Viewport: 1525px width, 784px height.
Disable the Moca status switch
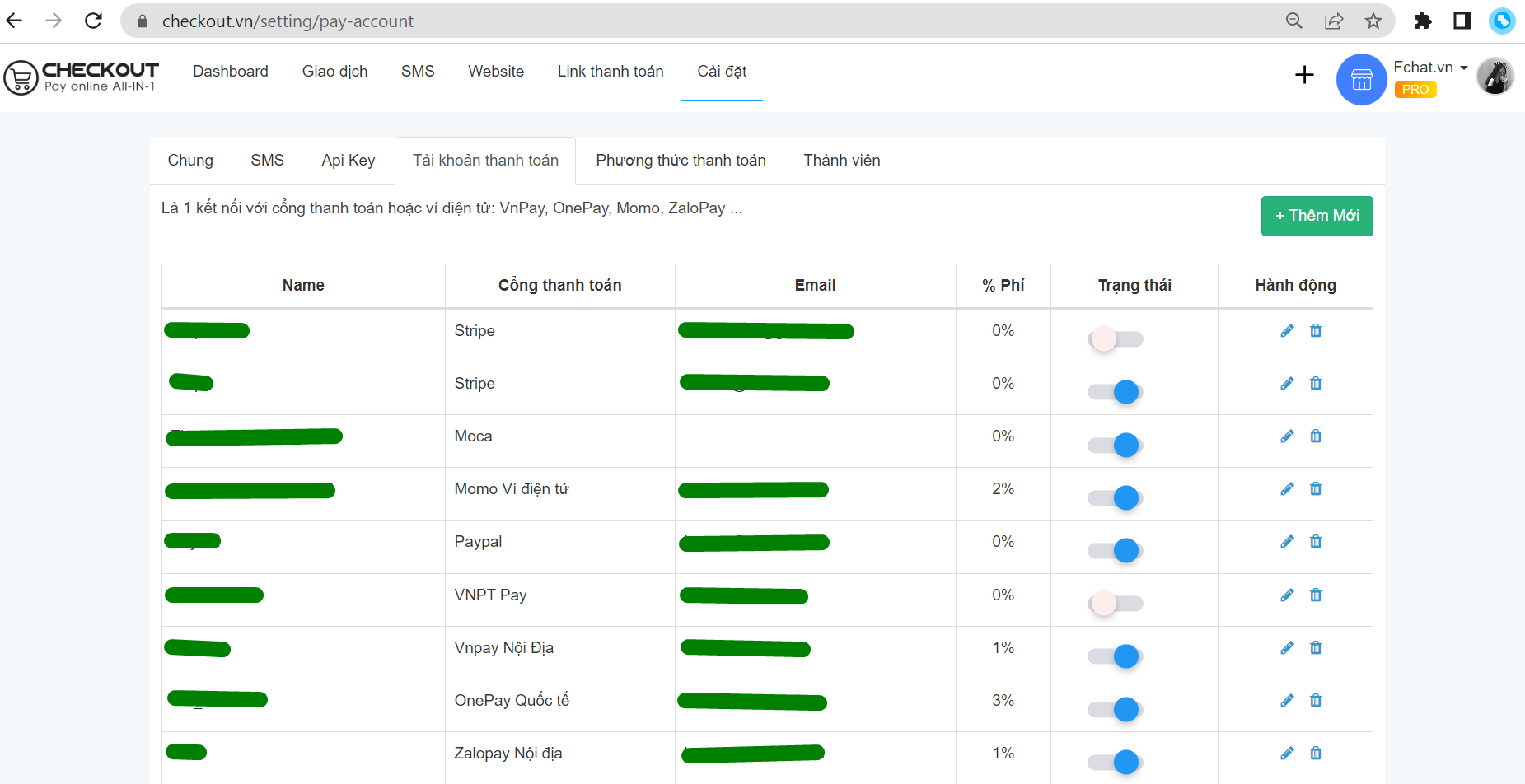[1116, 445]
